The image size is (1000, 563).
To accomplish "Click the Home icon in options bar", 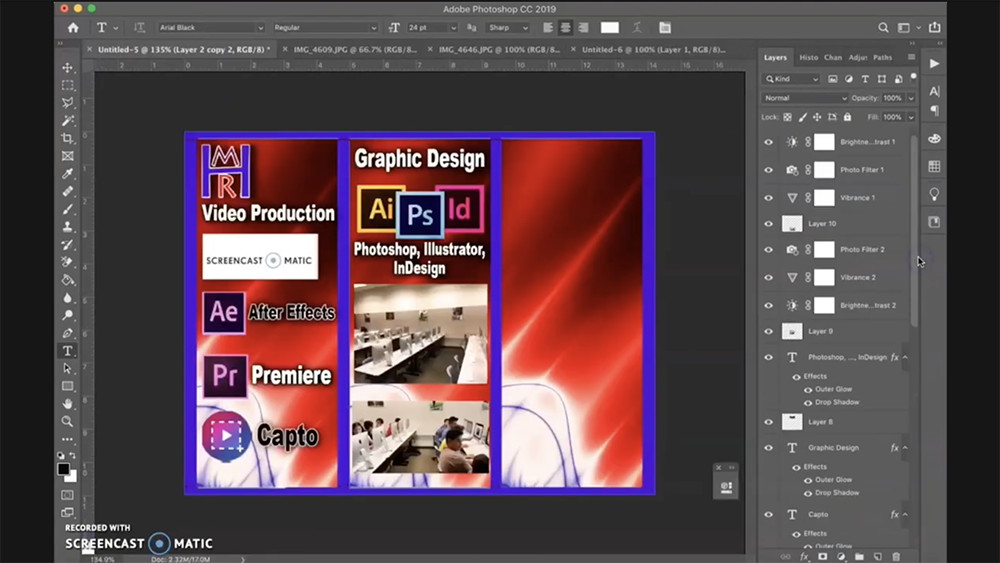I will pyautogui.click(x=73, y=27).
